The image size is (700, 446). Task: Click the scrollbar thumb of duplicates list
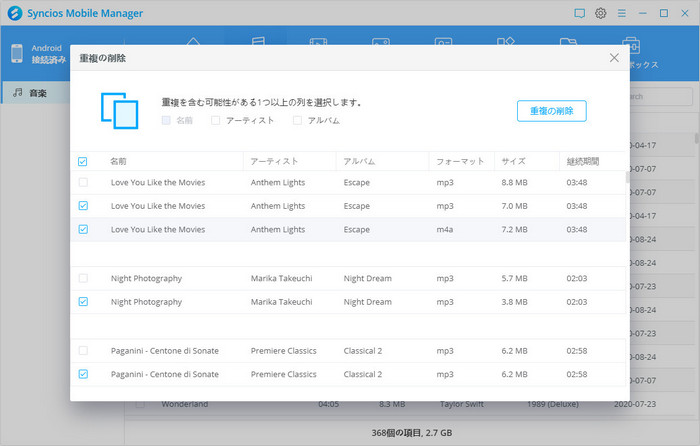pos(627,178)
